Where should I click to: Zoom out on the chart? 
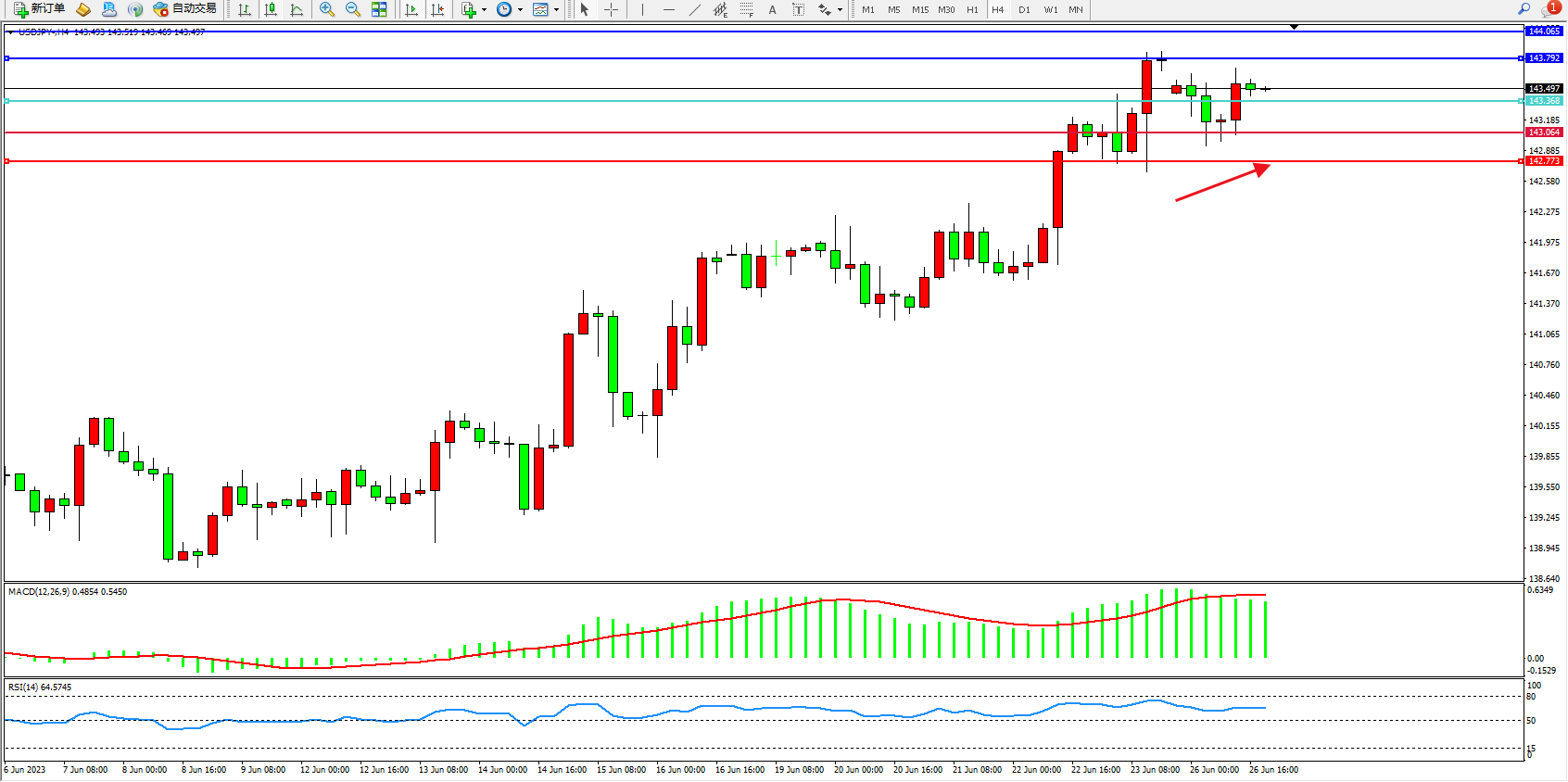coord(352,9)
